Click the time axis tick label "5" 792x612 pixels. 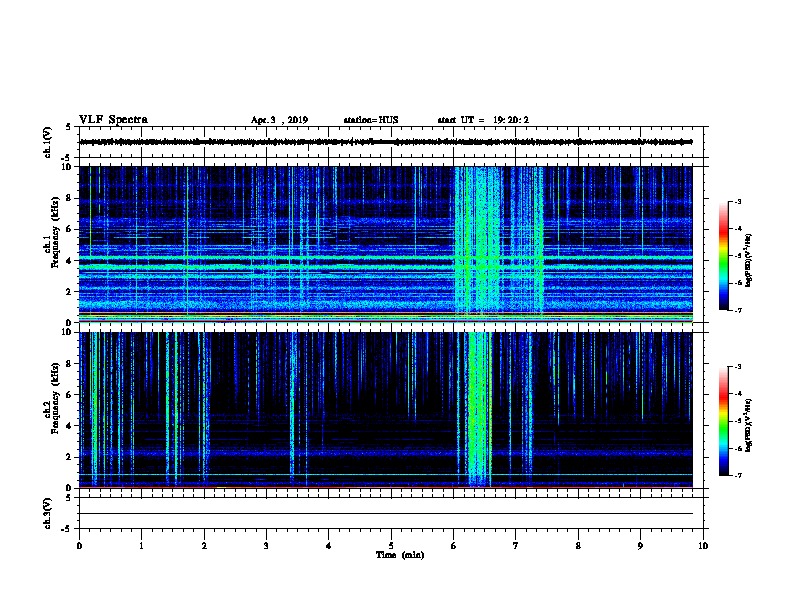point(391,546)
